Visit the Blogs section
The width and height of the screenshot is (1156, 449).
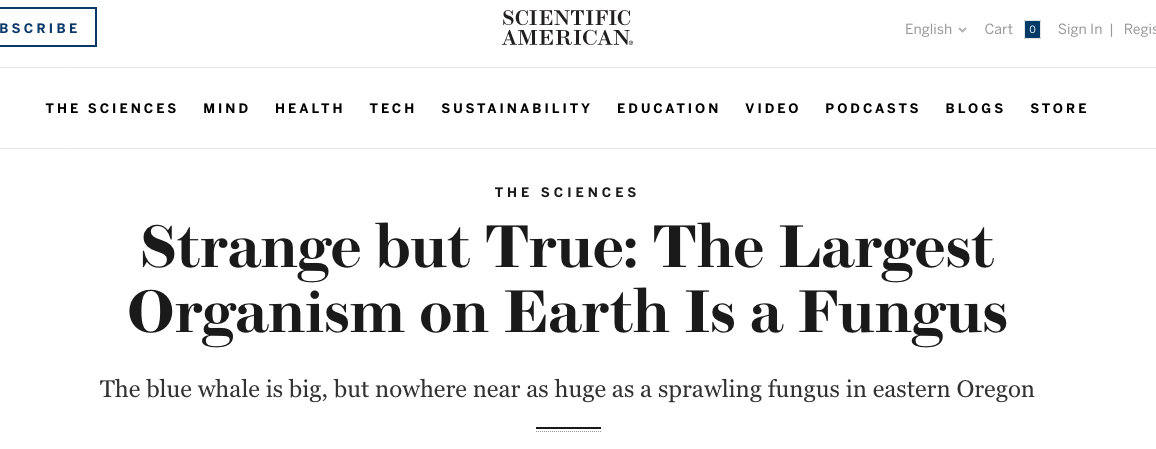pyautogui.click(x=975, y=109)
